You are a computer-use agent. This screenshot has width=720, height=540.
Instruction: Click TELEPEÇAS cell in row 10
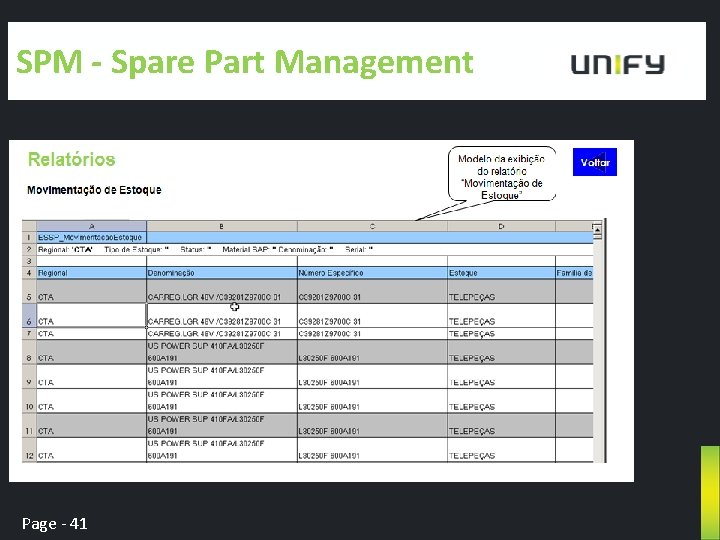click(501, 401)
